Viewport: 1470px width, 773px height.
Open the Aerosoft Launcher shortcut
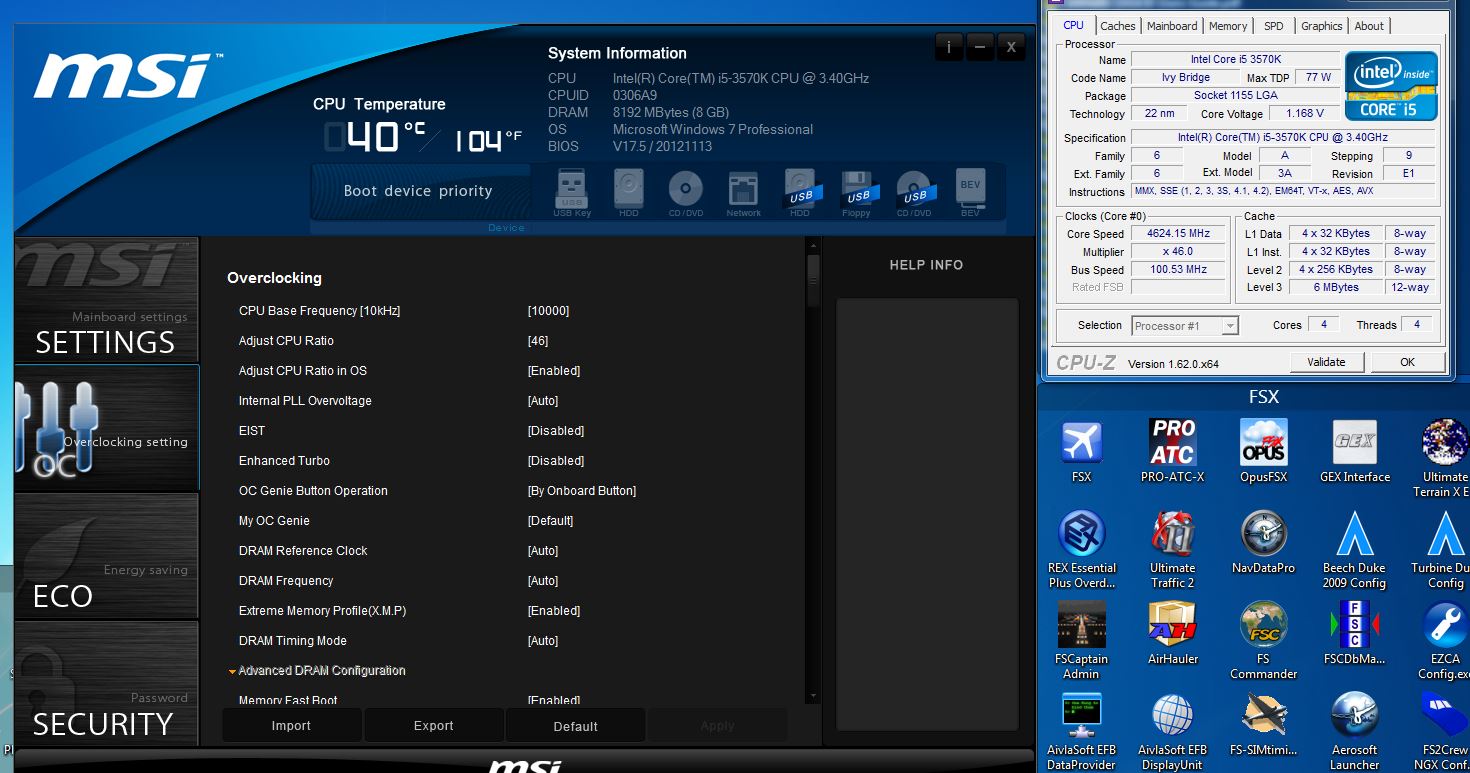pos(1355,732)
